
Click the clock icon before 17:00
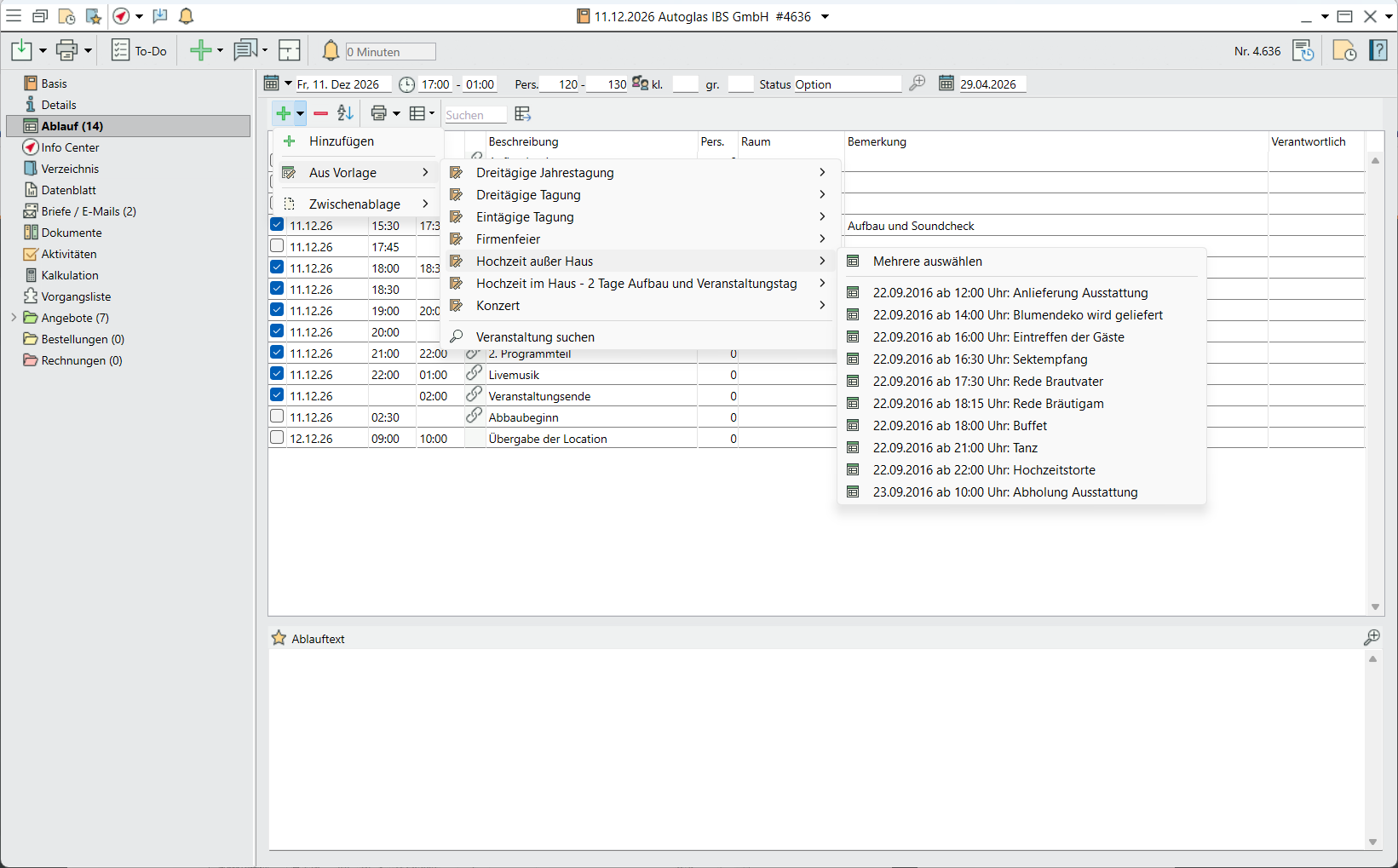coord(407,84)
